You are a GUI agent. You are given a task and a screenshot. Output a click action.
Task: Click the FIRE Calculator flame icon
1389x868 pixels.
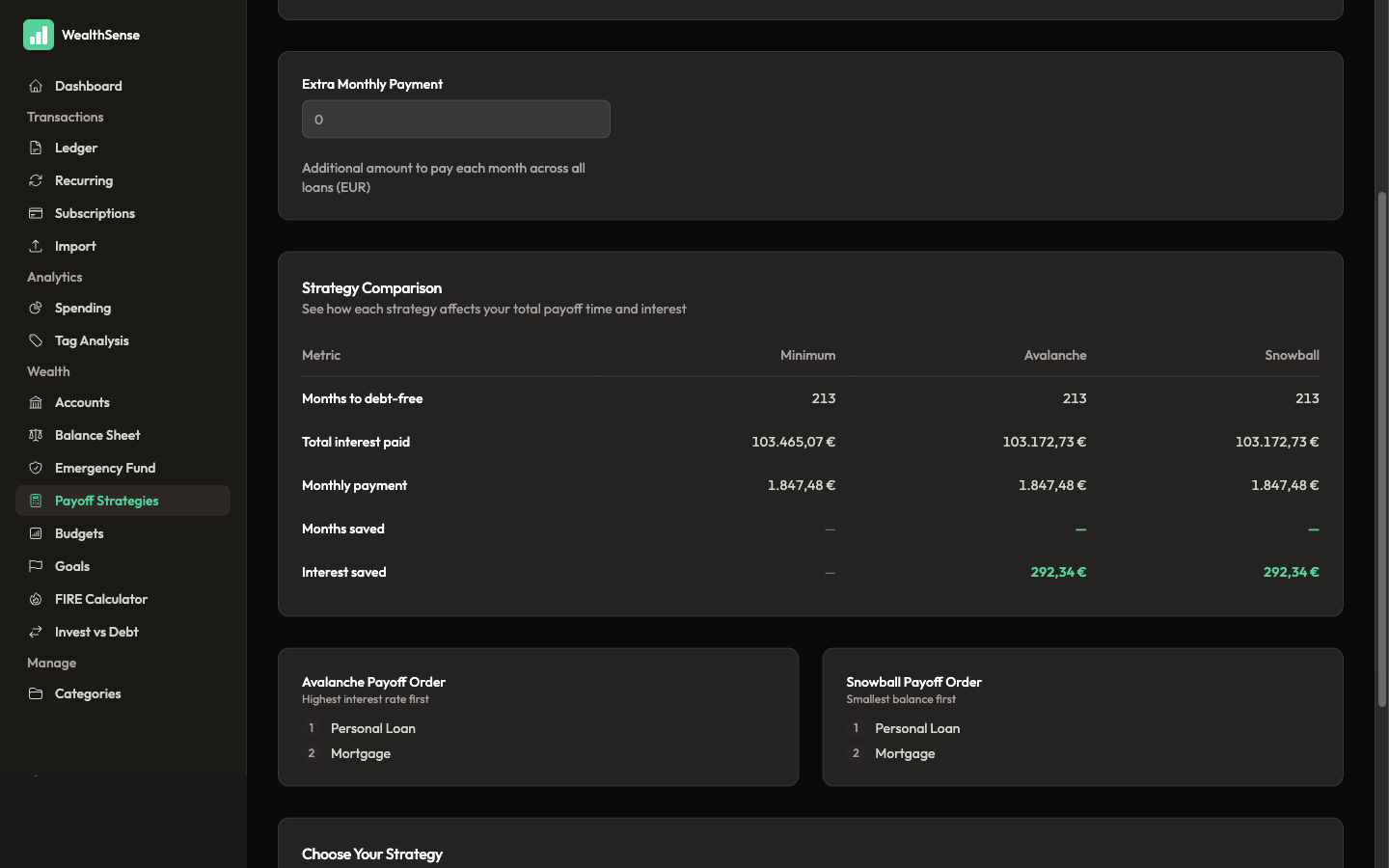(36, 599)
